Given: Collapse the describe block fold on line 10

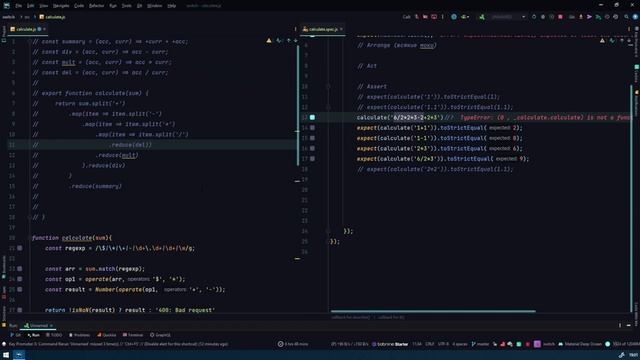Looking at the screenshot, I should [328, 87].
